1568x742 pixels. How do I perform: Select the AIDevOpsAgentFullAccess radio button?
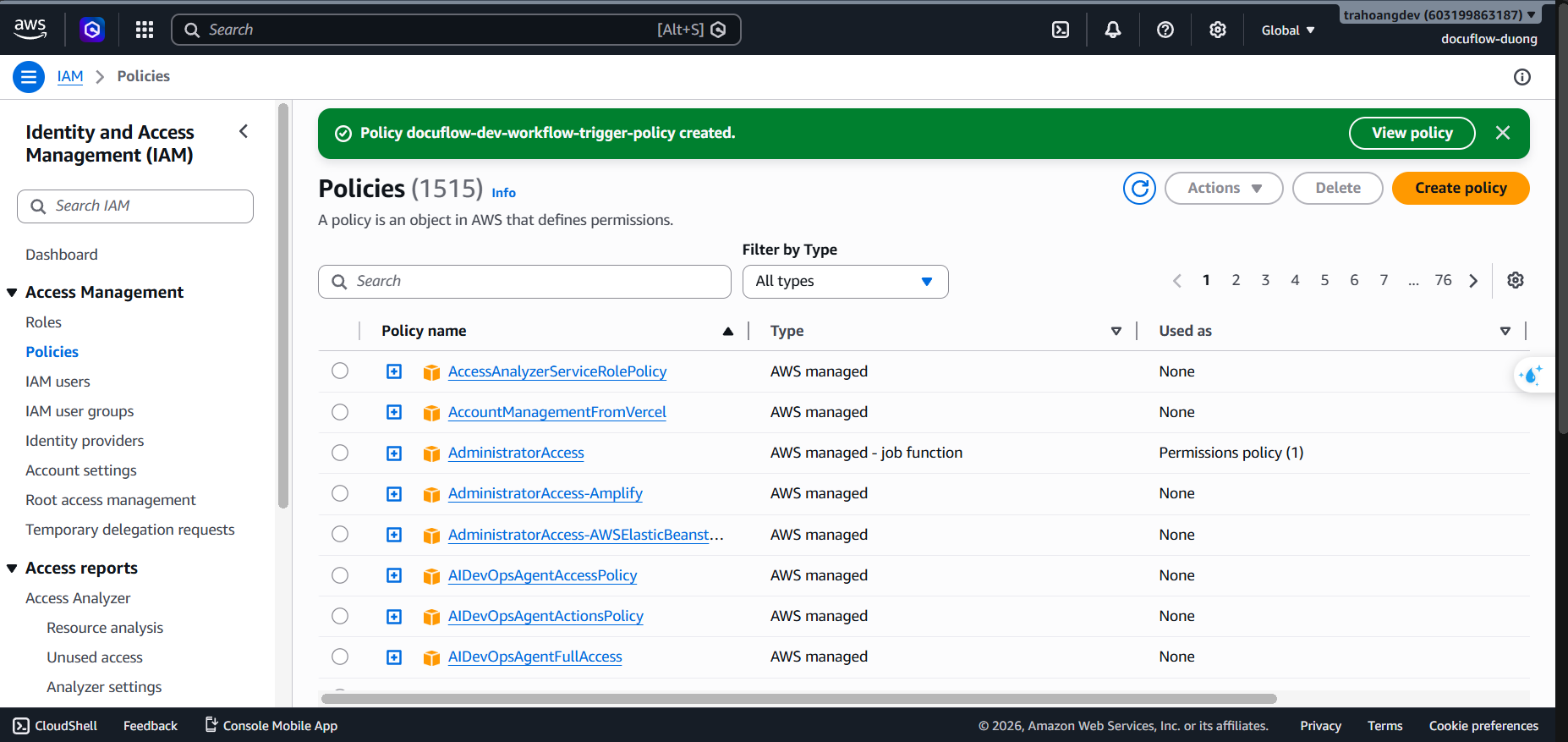(340, 656)
